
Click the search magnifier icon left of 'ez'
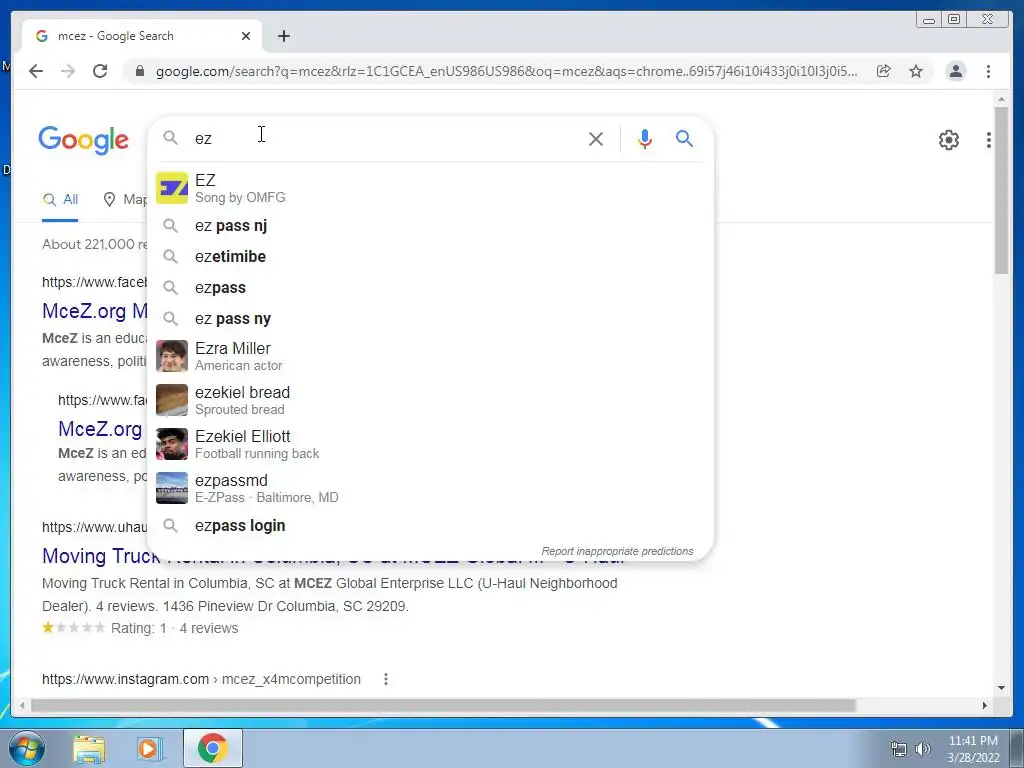point(170,138)
